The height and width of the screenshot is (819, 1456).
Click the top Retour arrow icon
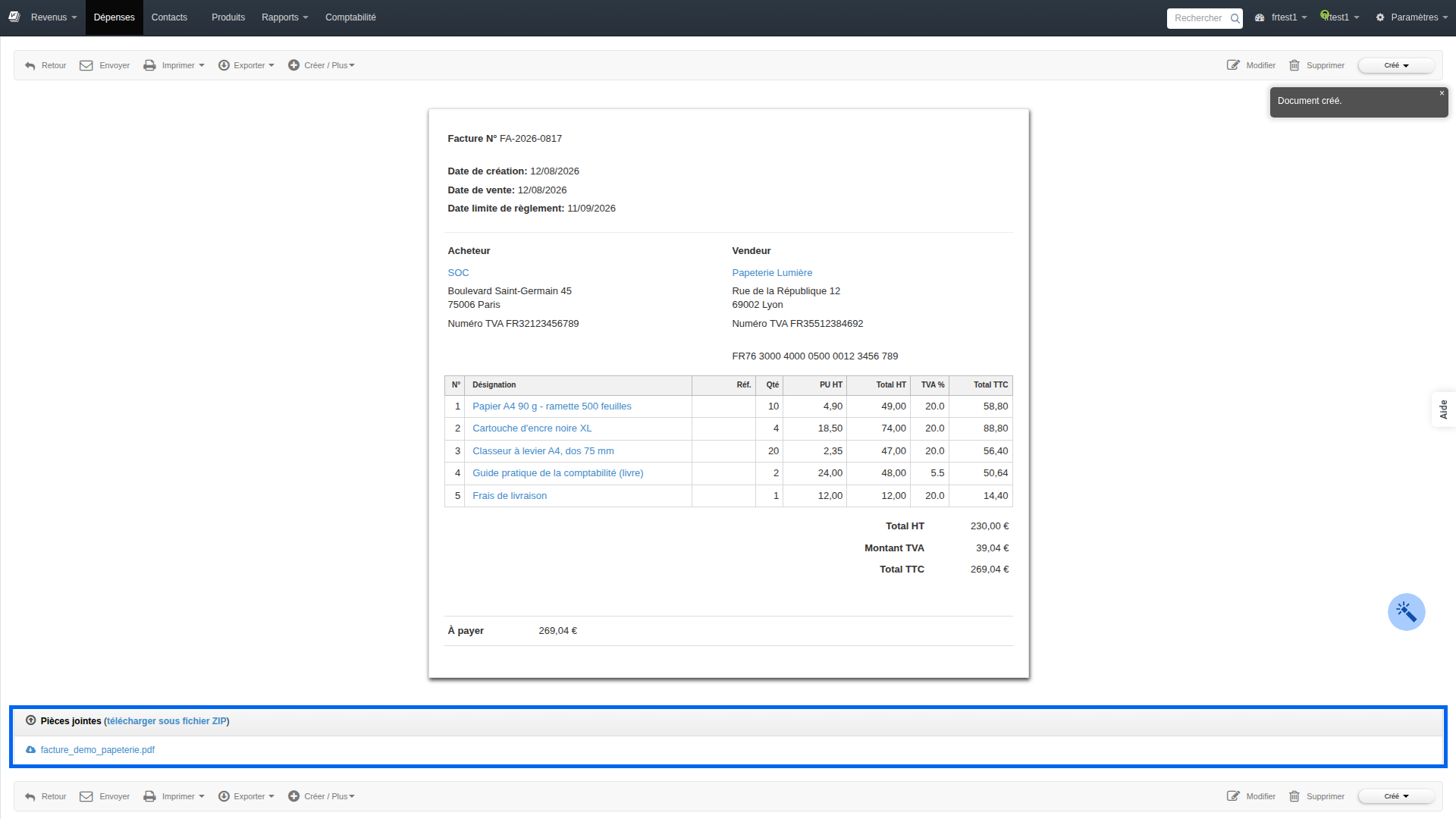[x=30, y=66]
